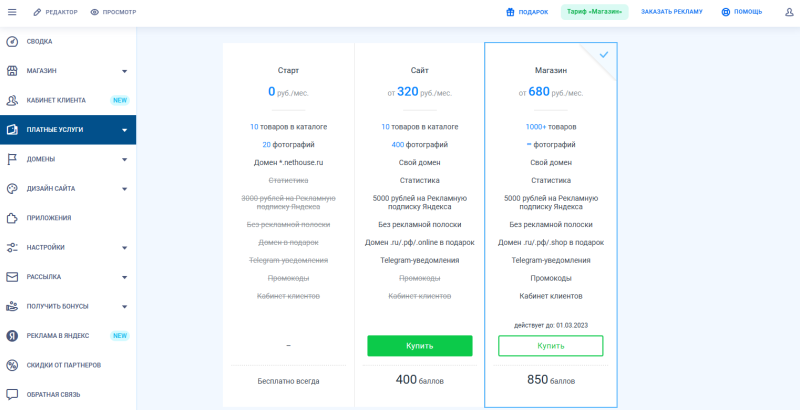This screenshot has width=800, height=410.
Task: Switch to Редактор mode
Action: (x=56, y=12)
